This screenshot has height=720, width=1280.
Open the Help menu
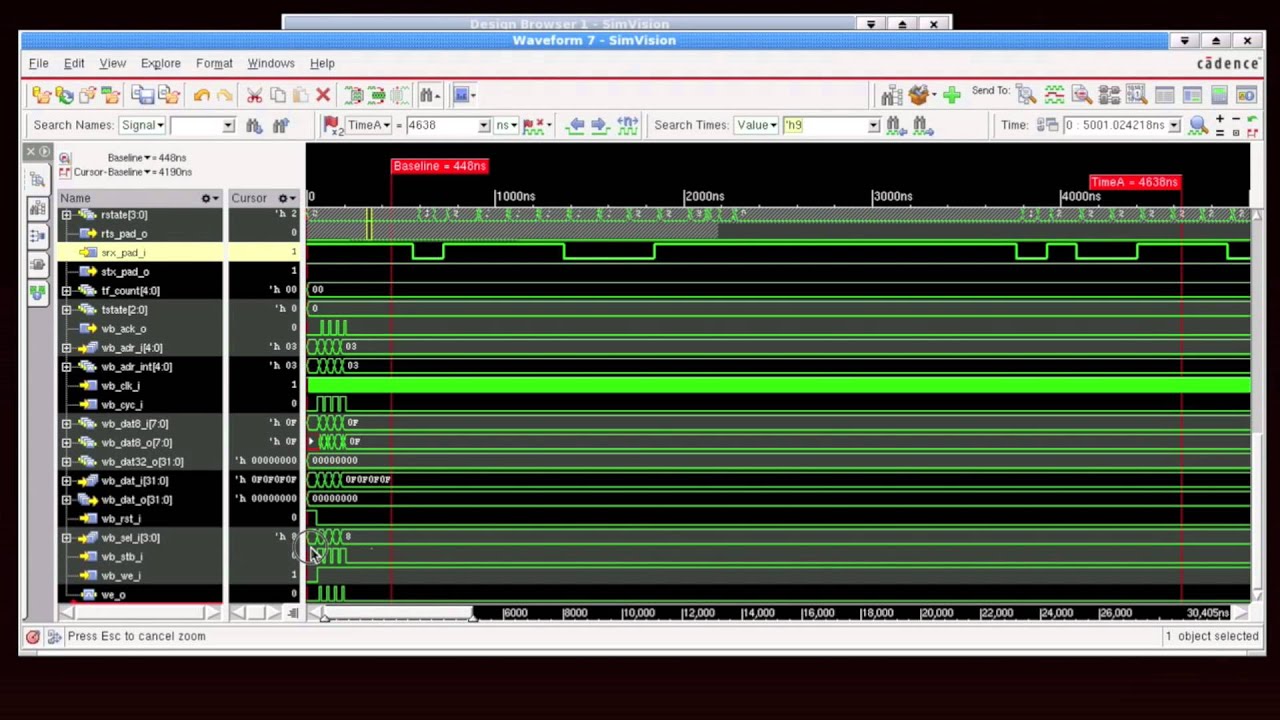coord(322,63)
